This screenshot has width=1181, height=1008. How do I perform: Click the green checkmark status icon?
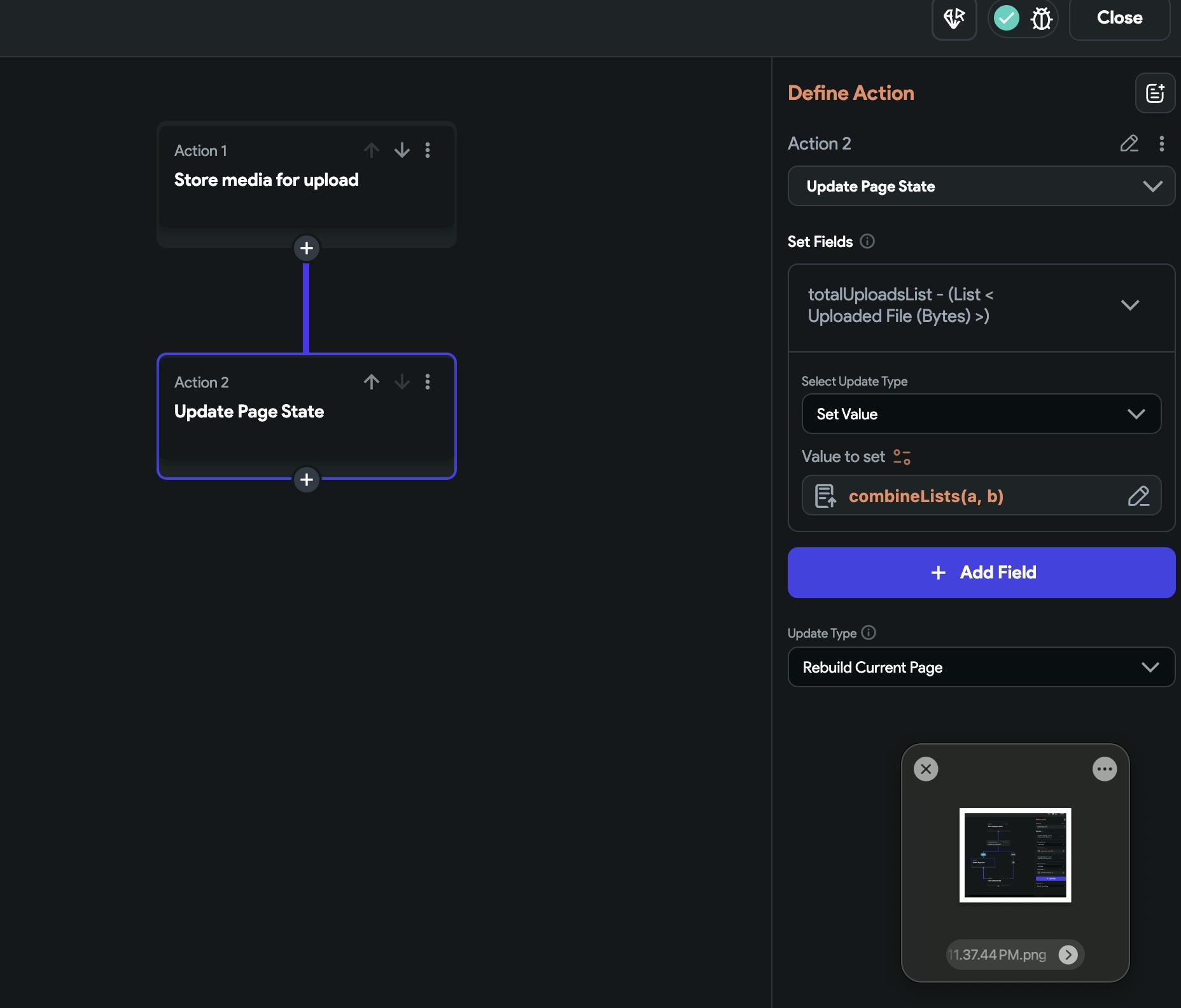pyautogui.click(x=1006, y=18)
